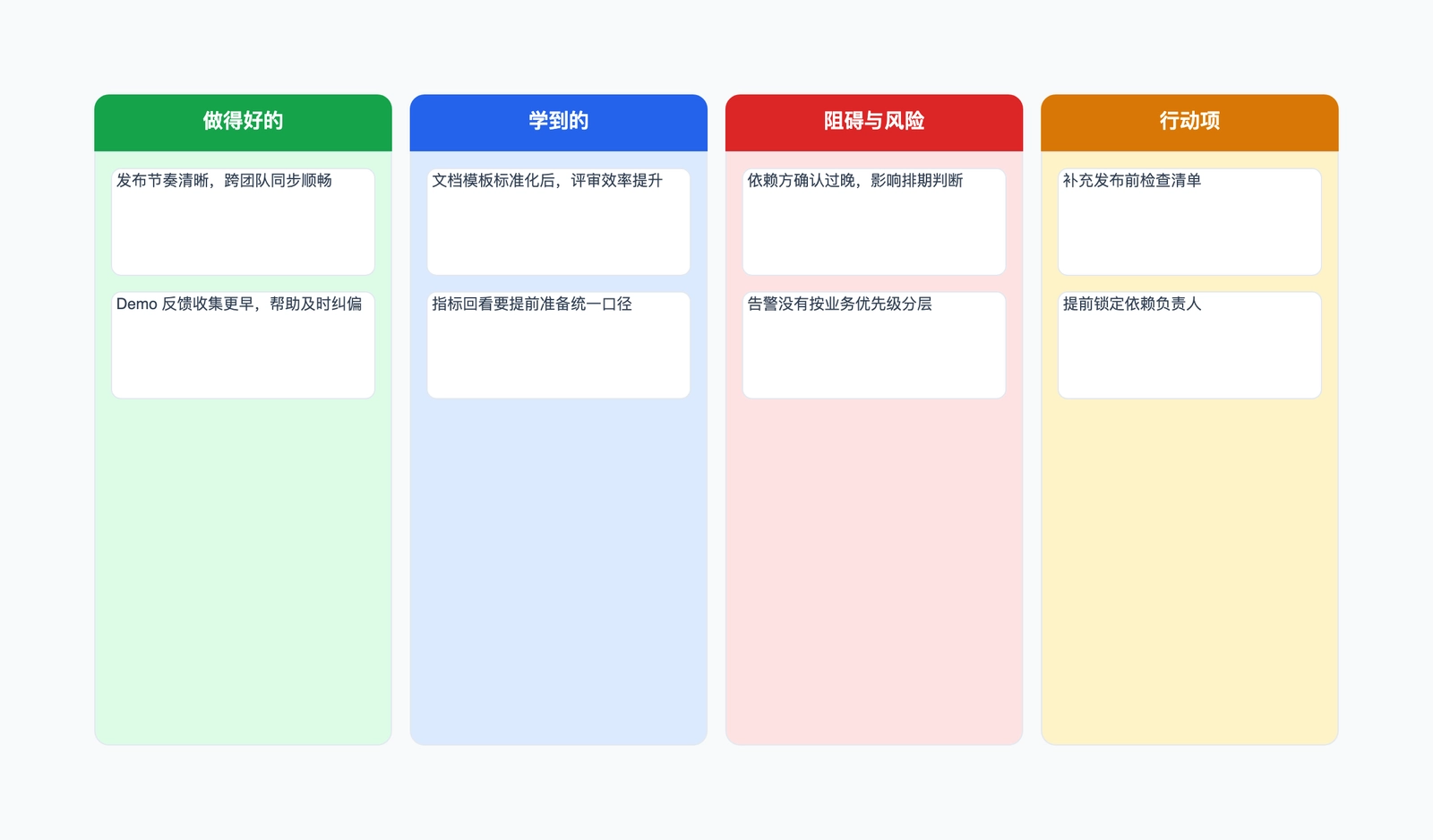Screen dimensions: 1433x840
Task: Click empty blue area below 学到的 cards
Action: pos(558,573)
